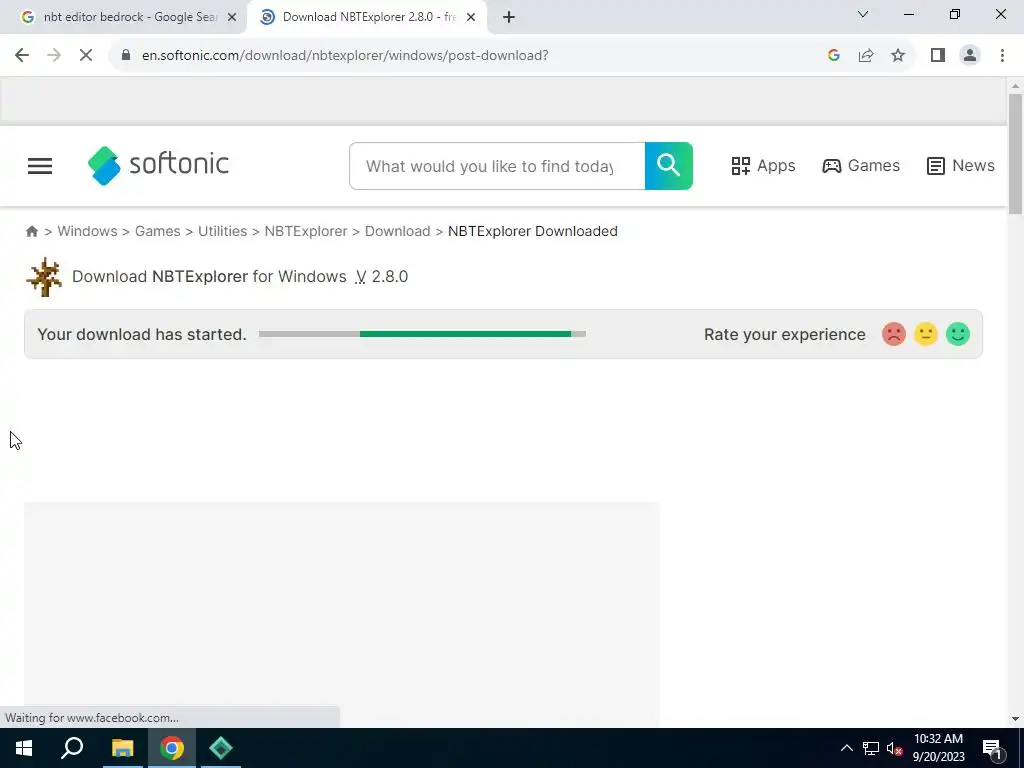Screen dimensions: 1024x768
Task: Click 'Your download has started.' text
Action: 142,334
